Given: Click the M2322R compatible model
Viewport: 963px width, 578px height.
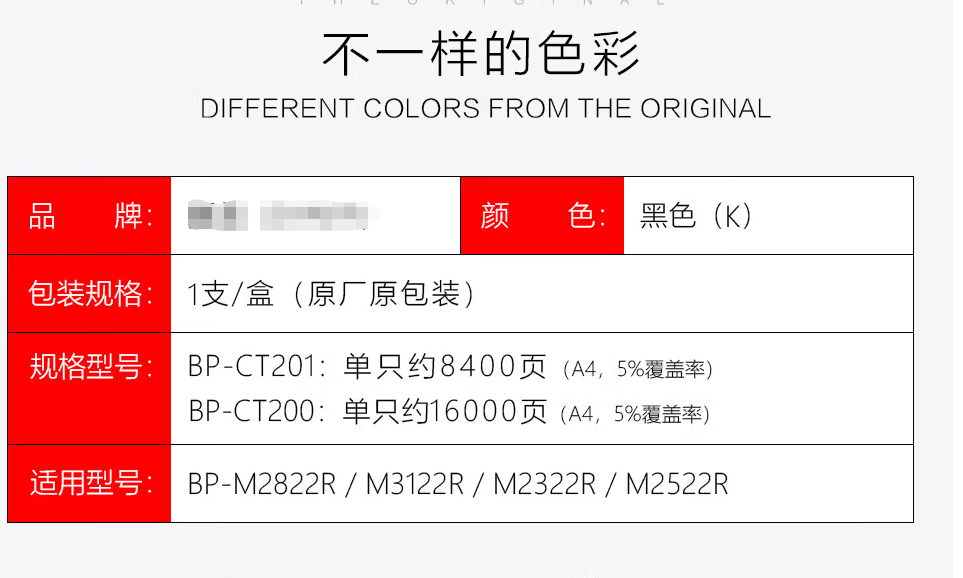Looking at the screenshot, I should coord(544,484).
